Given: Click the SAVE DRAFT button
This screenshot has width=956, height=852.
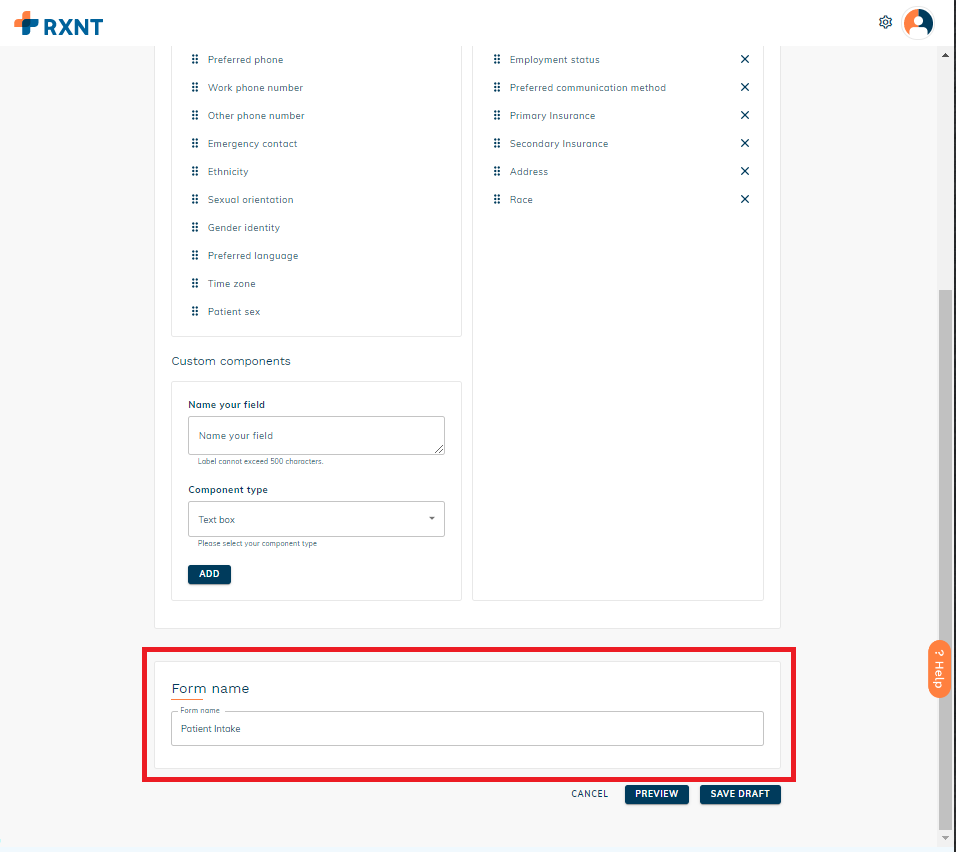Looking at the screenshot, I should point(740,794).
